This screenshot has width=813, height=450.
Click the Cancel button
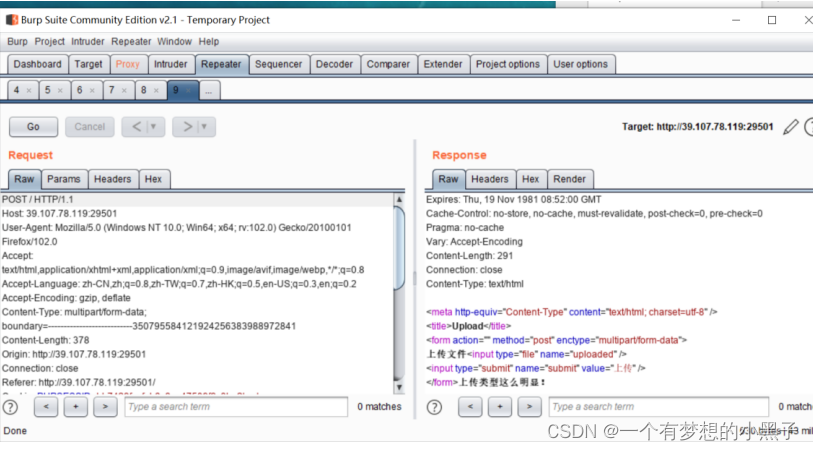pyautogui.click(x=90, y=127)
